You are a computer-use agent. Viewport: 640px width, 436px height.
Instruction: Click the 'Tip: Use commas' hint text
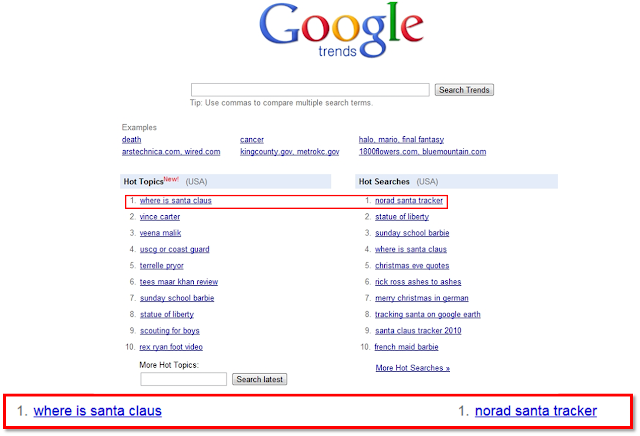(281, 103)
